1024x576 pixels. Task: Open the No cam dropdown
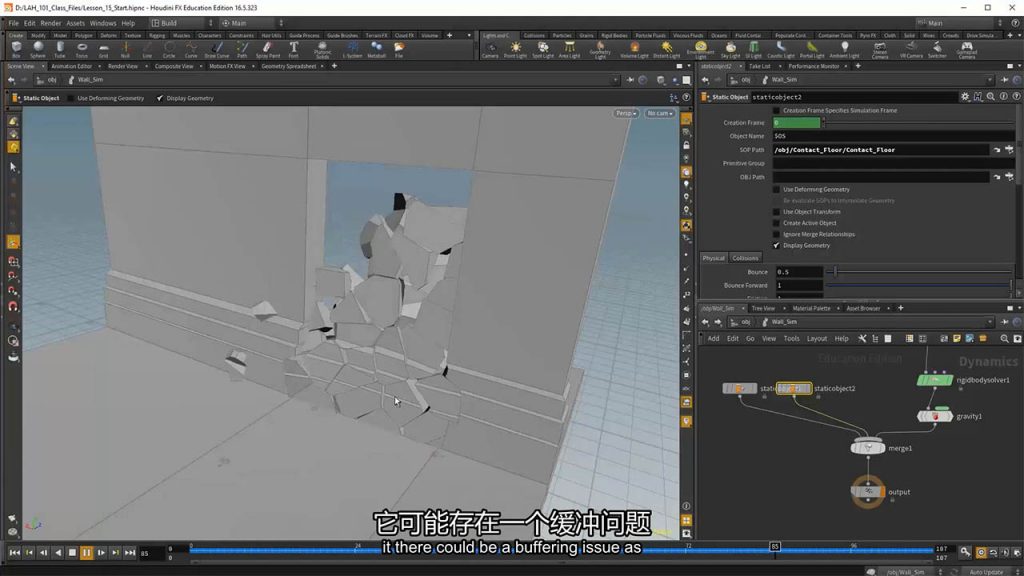(660, 113)
